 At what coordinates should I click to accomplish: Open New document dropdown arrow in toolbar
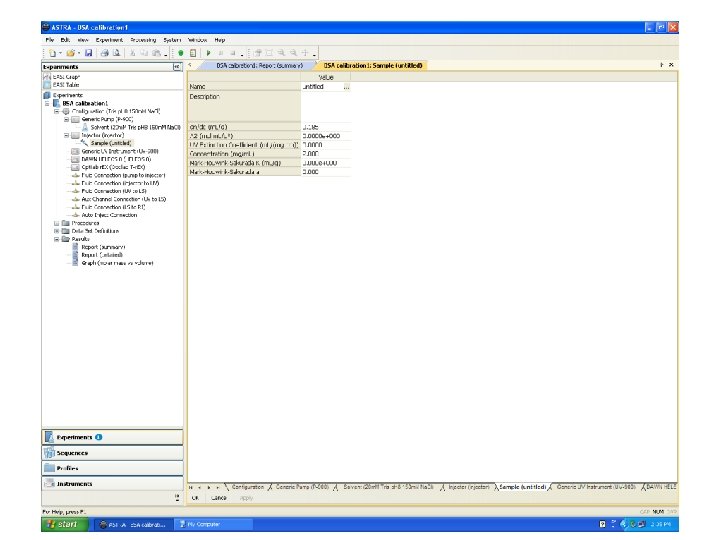pyautogui.click(x=60, y=53)
